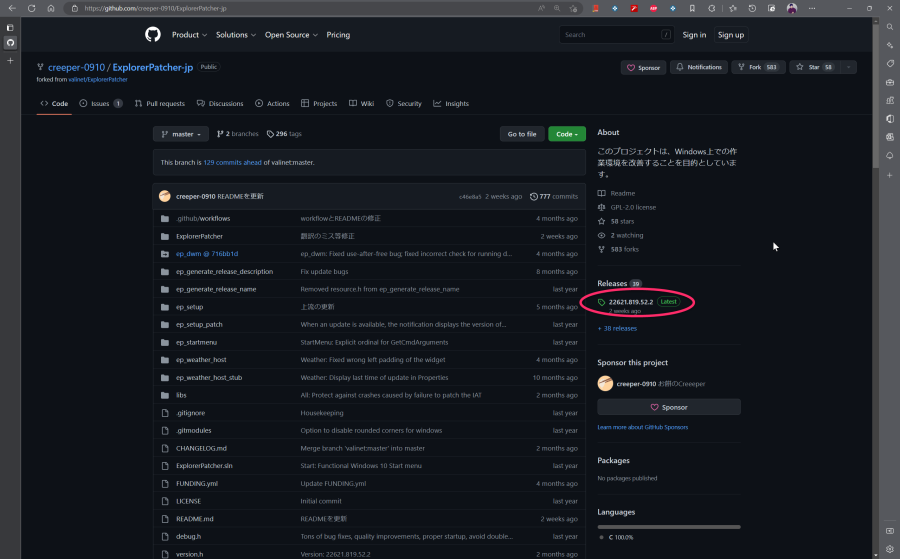Screen dimensions: 900x559
Task: Open browser settings and more ellipsis menu
Action: tap(812, 8)
